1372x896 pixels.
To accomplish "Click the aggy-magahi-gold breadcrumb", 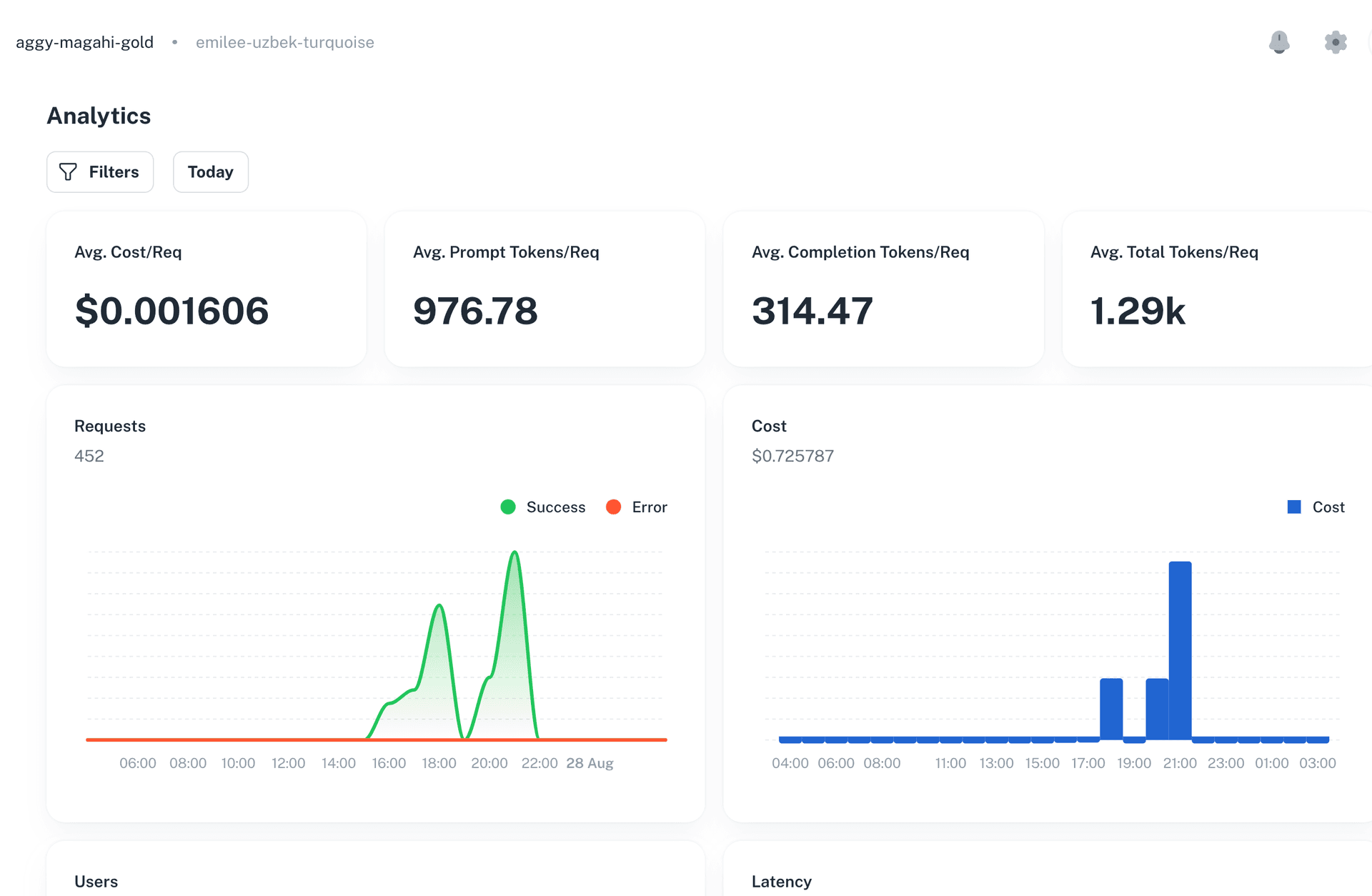I will [85, 42].
